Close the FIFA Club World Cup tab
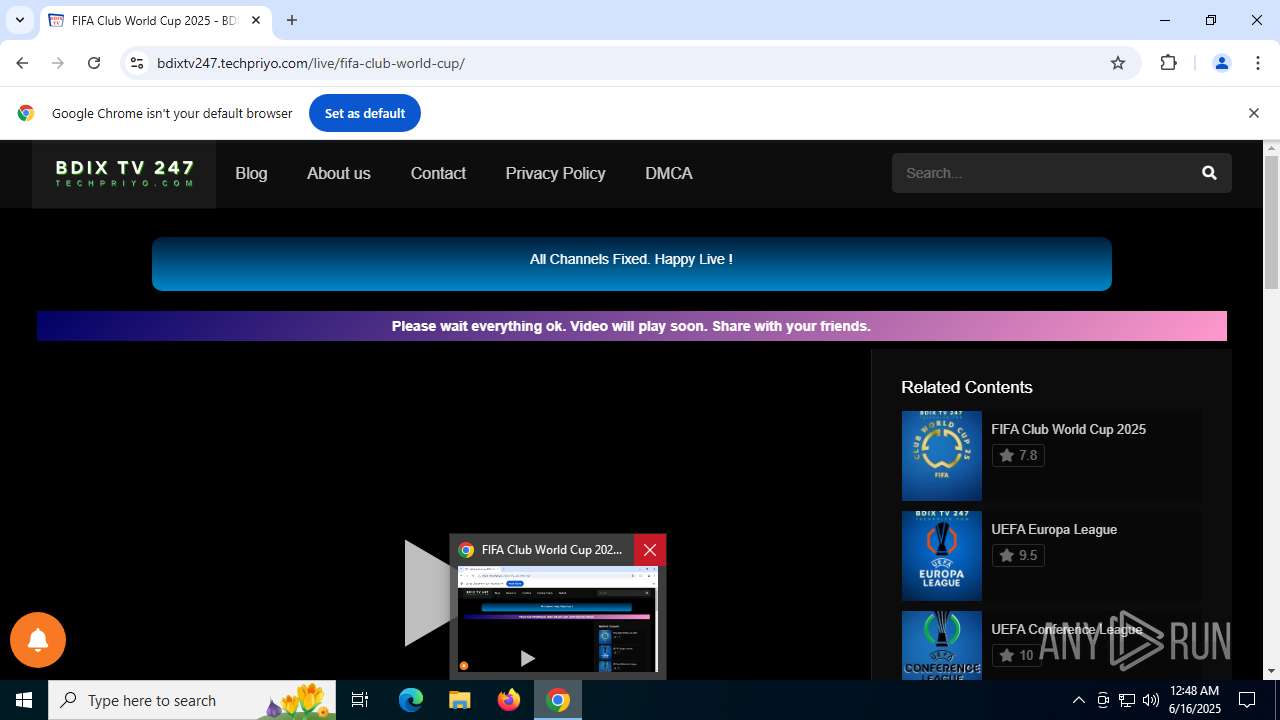1280x720 pixels. 256,20
